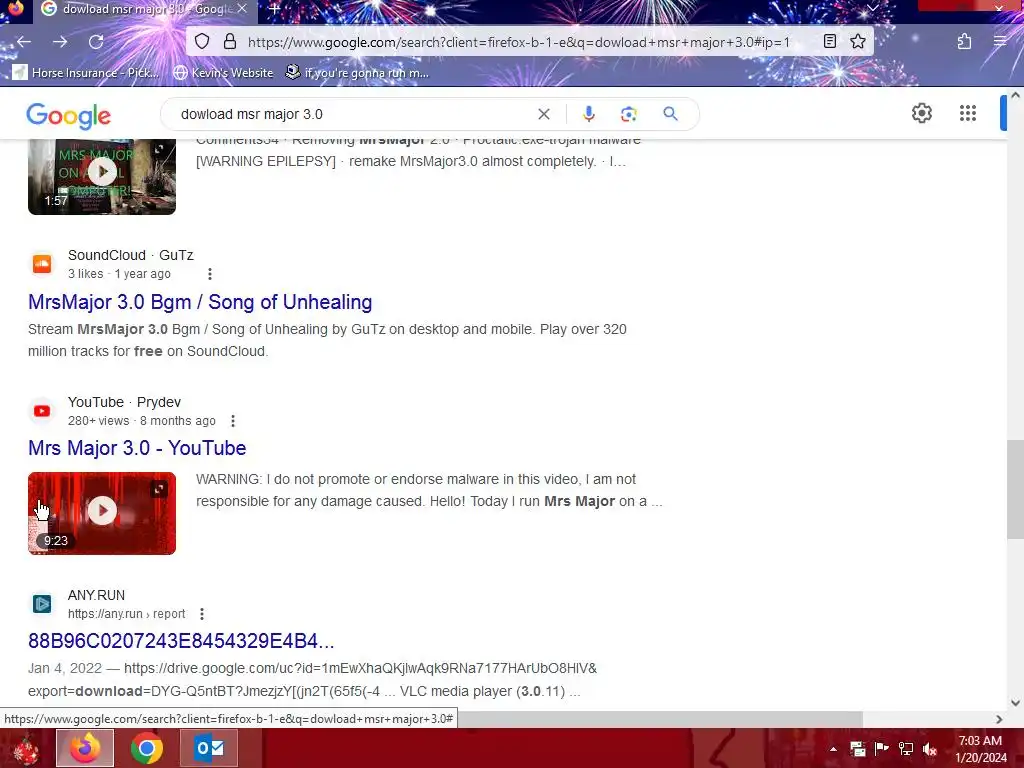Open the Firefox application menu
Screen dimensions: 1024x768
[1000, 42]
